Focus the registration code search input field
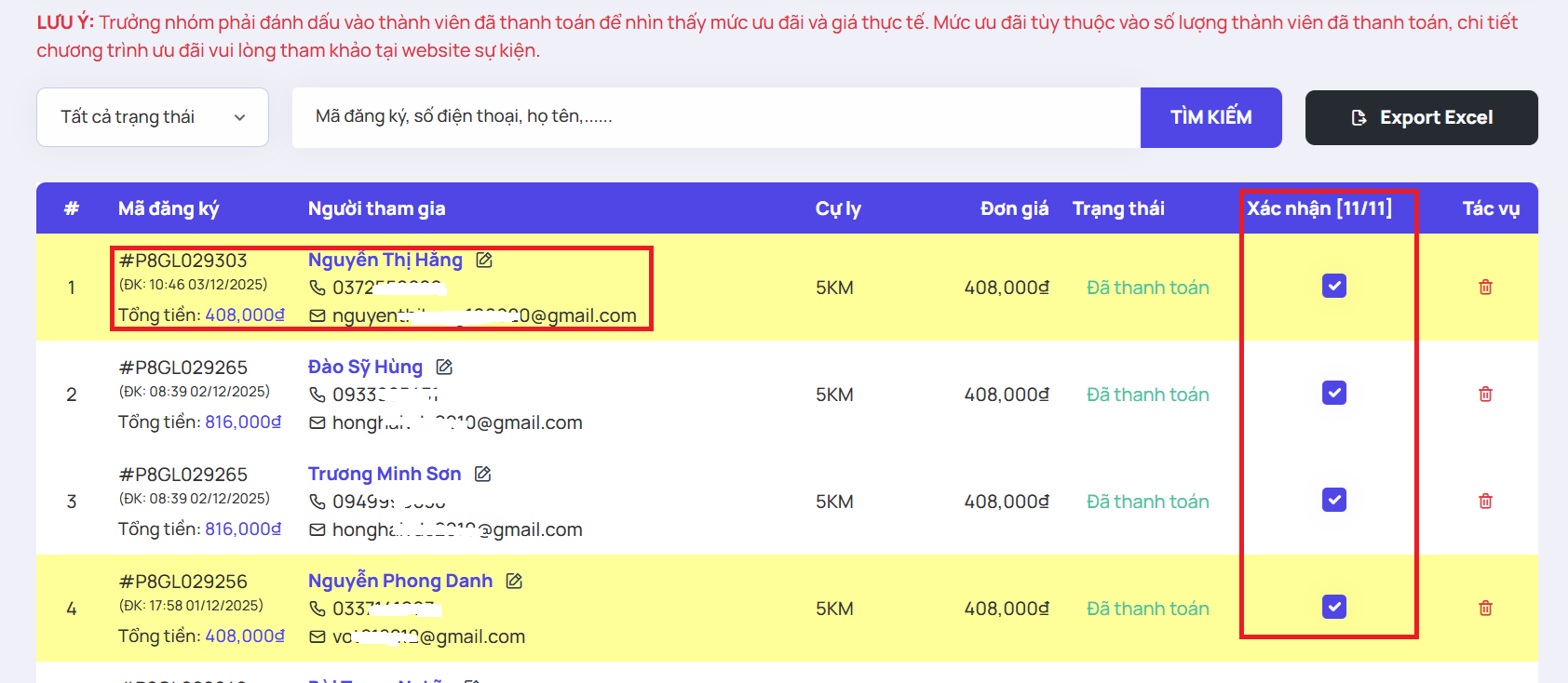The height and width of the screenshot is (683, 1568). pyautogui.click(x=715, y=117)
